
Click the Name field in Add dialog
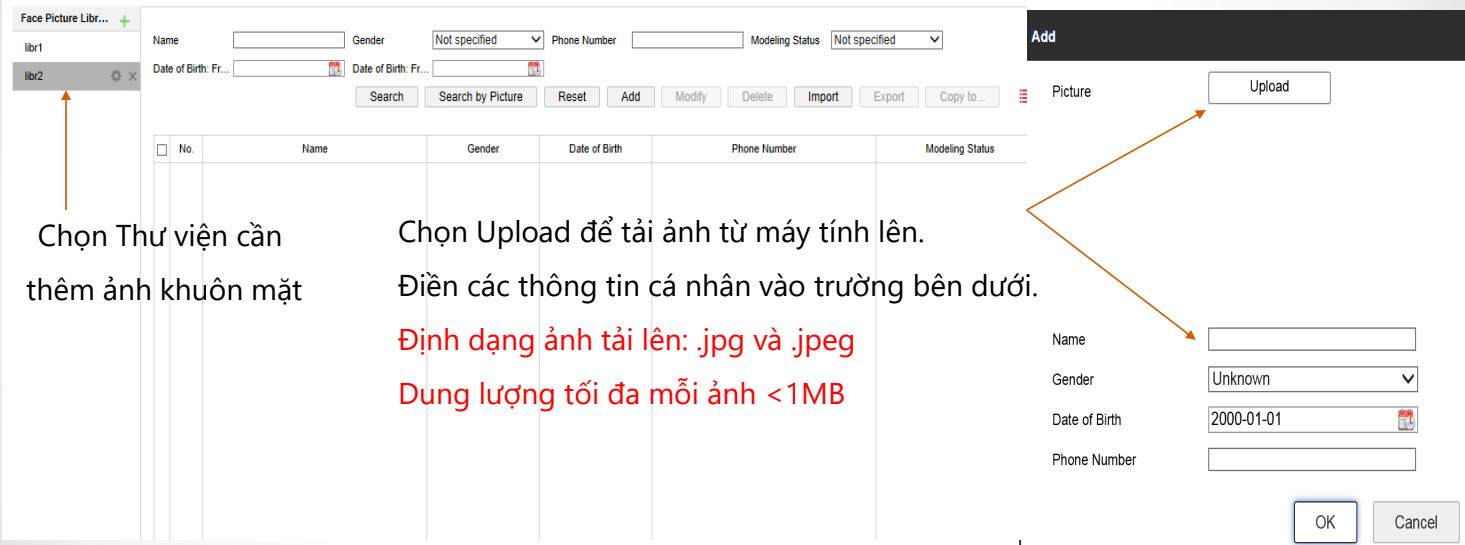(1311, 340)
